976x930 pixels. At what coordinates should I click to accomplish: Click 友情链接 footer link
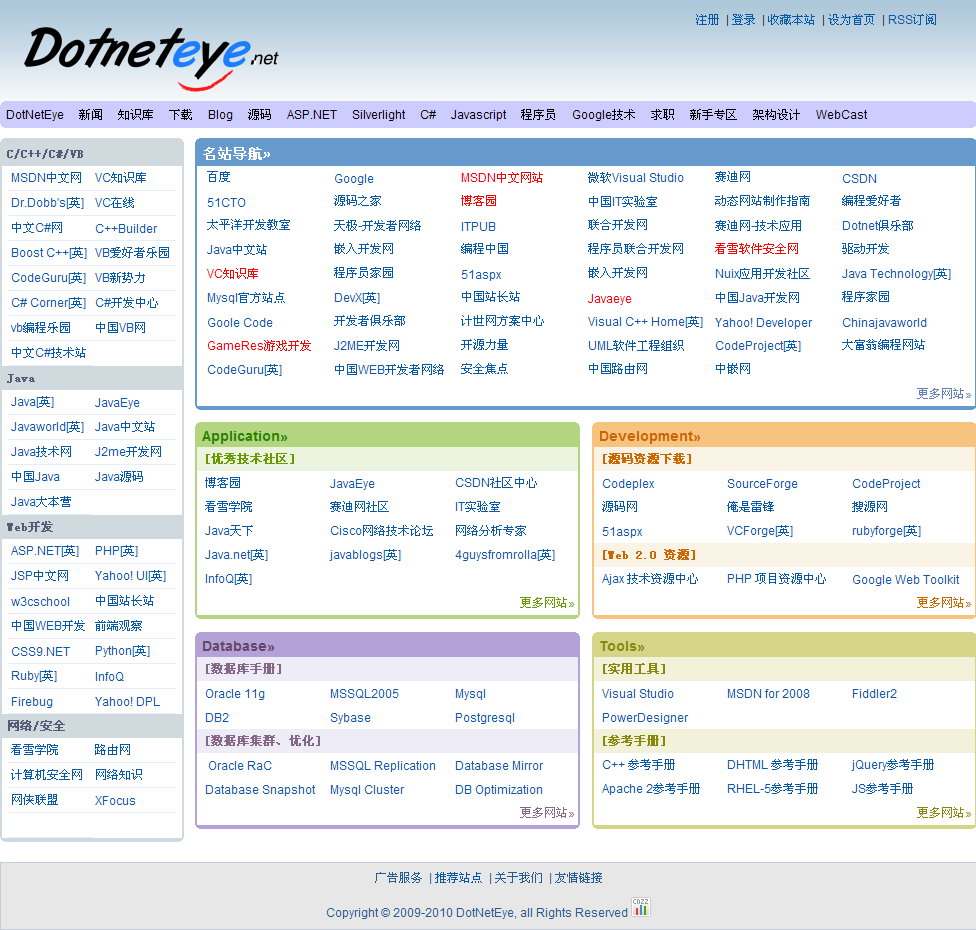click(x=578, y=878)
